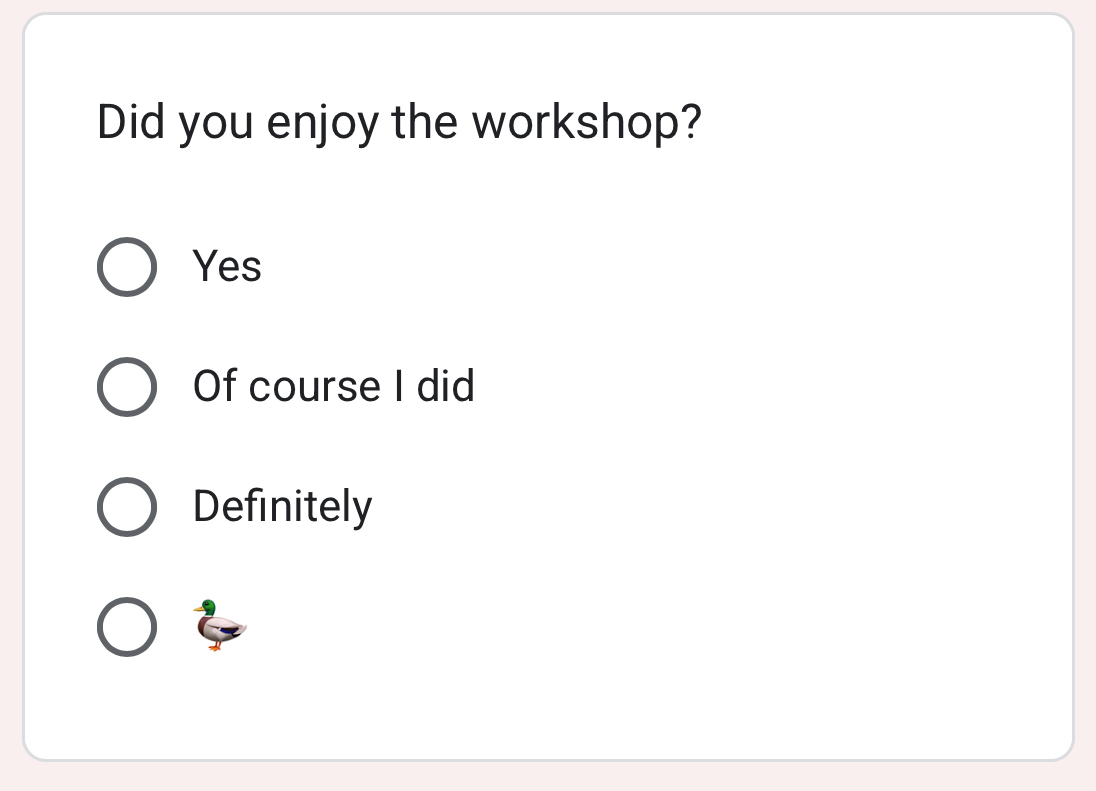1096x791 pixels.
Task: Choose the "Of course I did" radio button
Action: coord(127,386)
